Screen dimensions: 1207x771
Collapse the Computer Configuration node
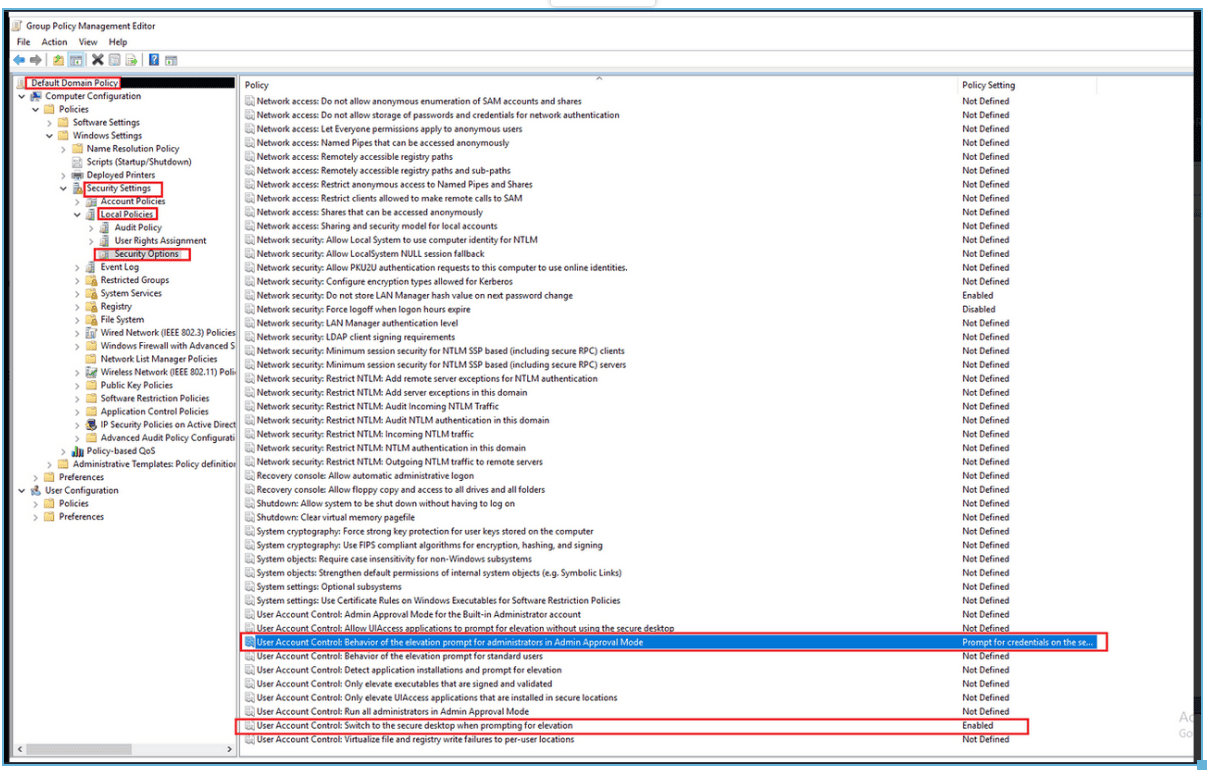22,97
